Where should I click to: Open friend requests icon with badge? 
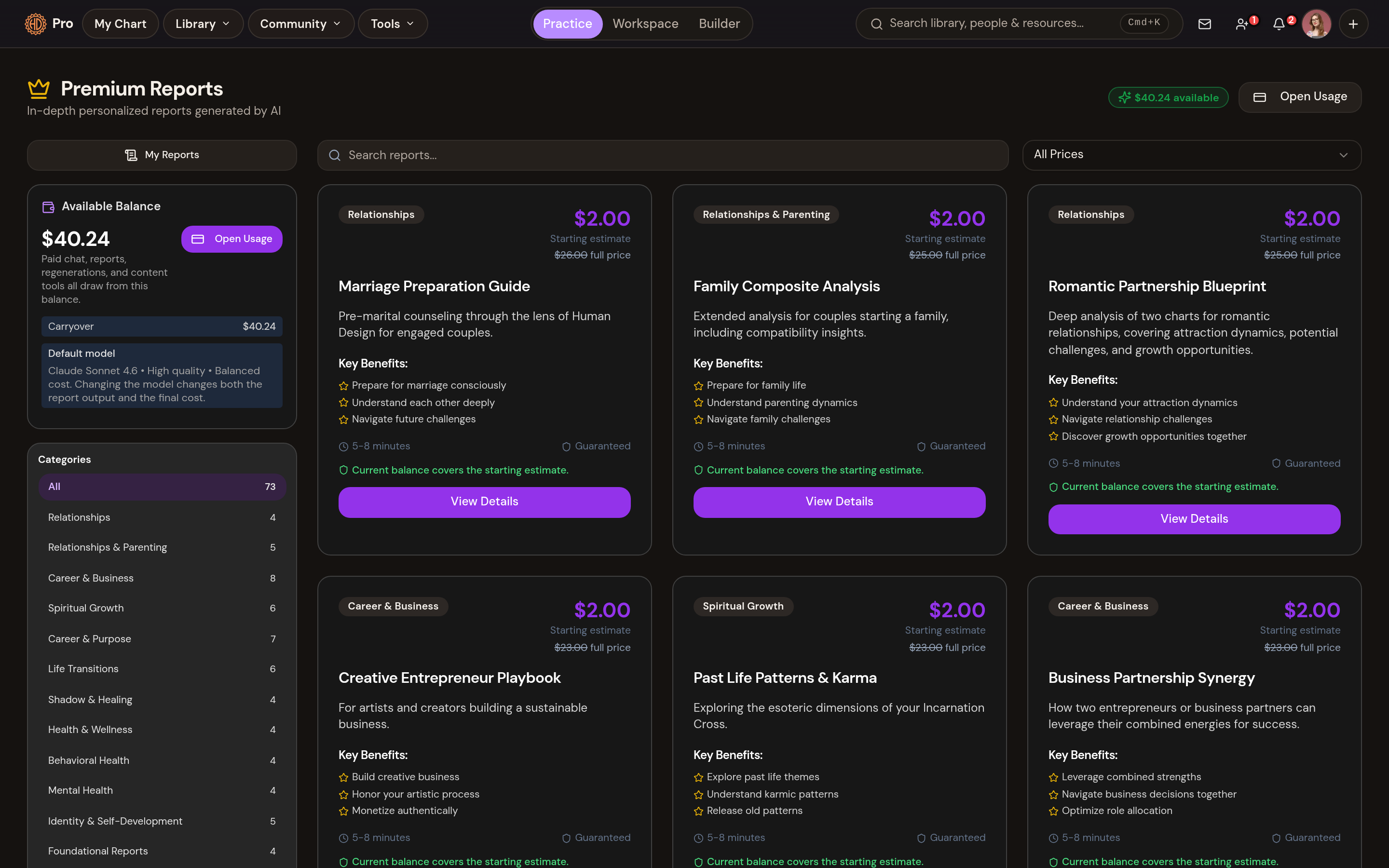click(x=1242, y=24)
